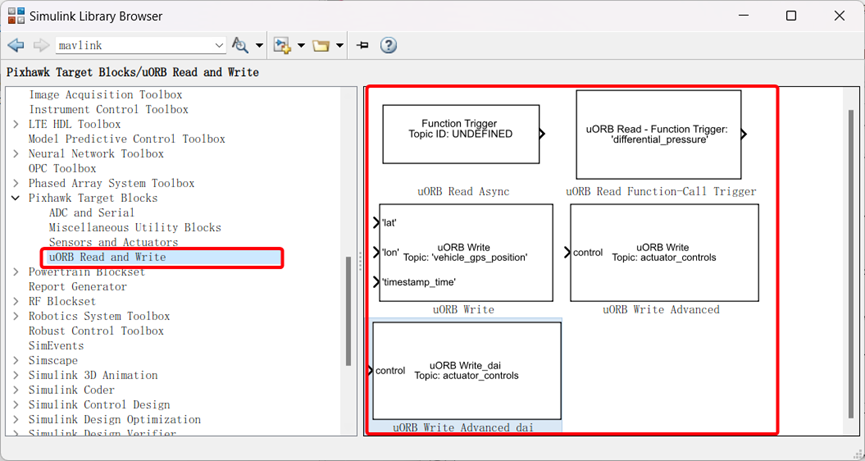The image size is (865, 461).
Task: Open the new model dropdown arrow
Action: click(301, 46)
